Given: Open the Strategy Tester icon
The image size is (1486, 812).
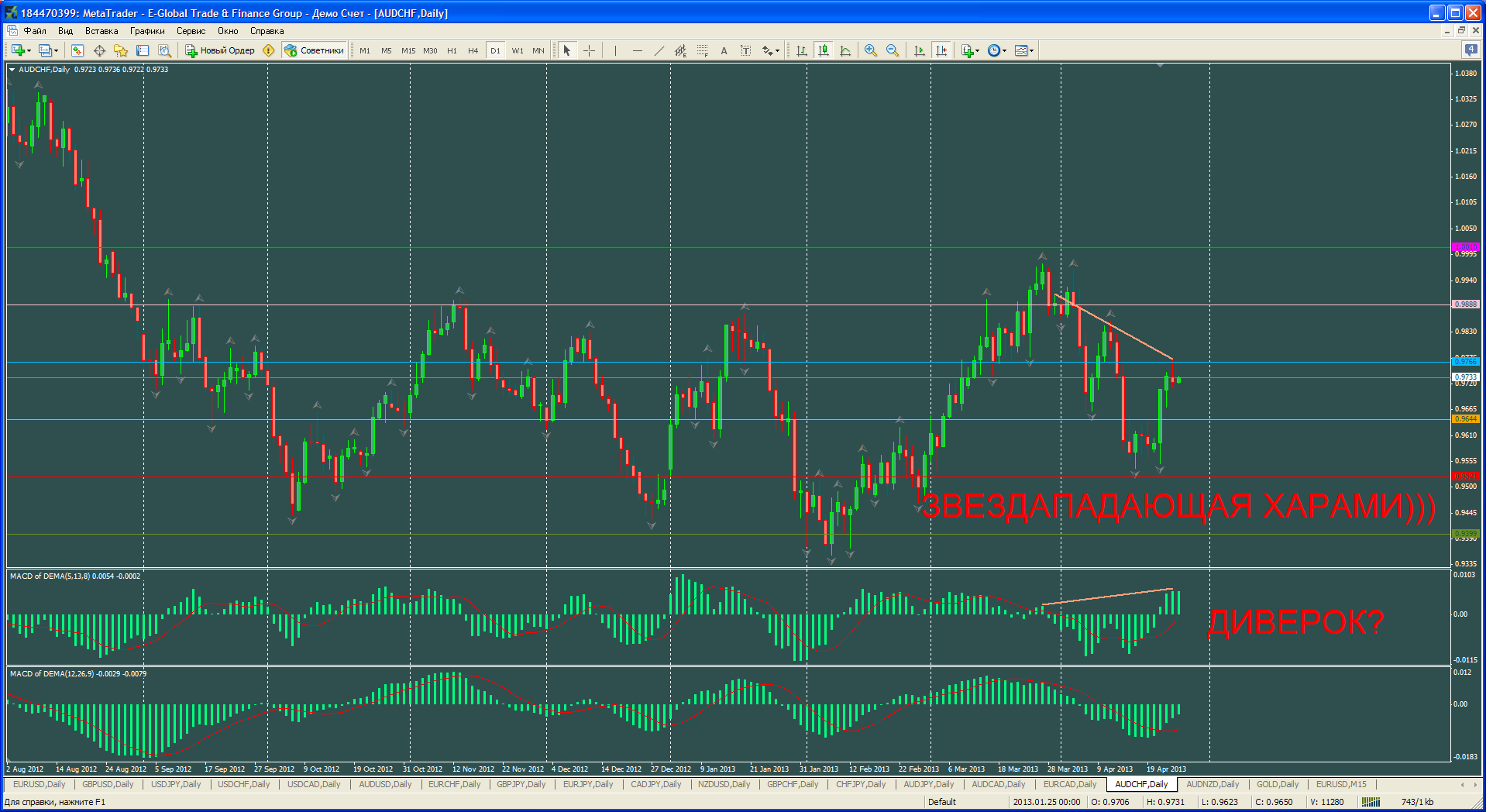Looking at the screenshot, I should (164, 50).
